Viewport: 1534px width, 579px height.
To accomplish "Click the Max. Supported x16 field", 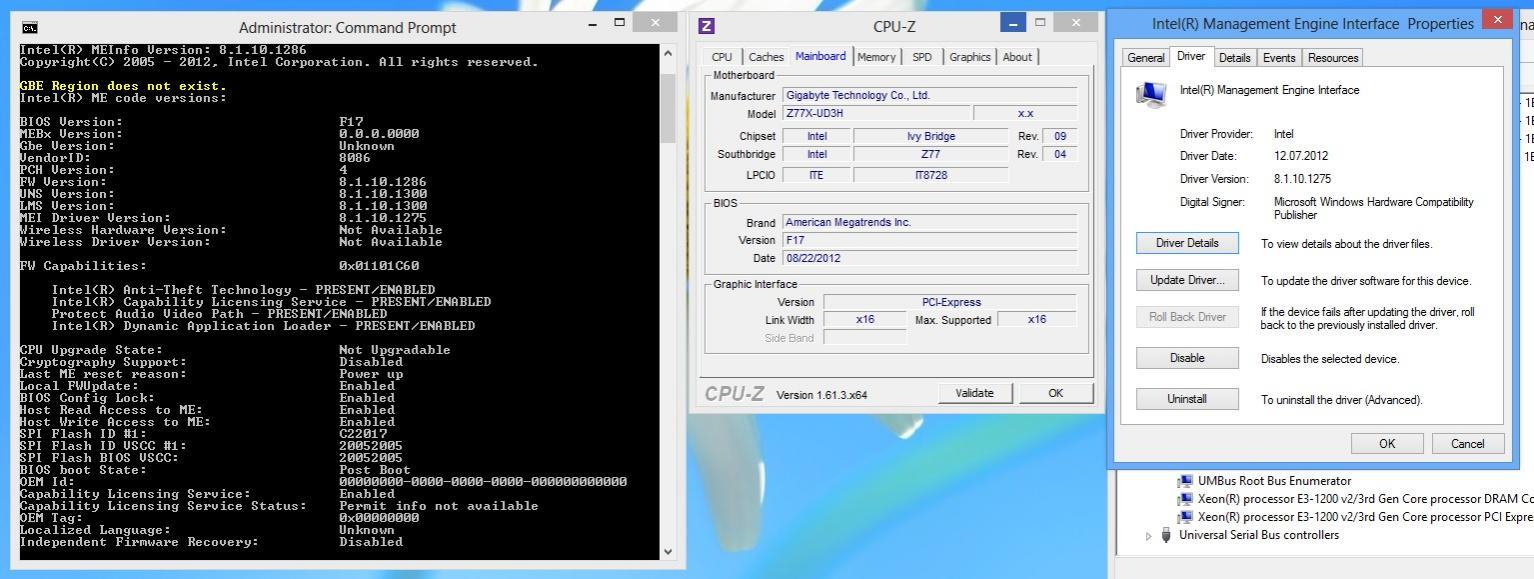I will pos(1037,320).
